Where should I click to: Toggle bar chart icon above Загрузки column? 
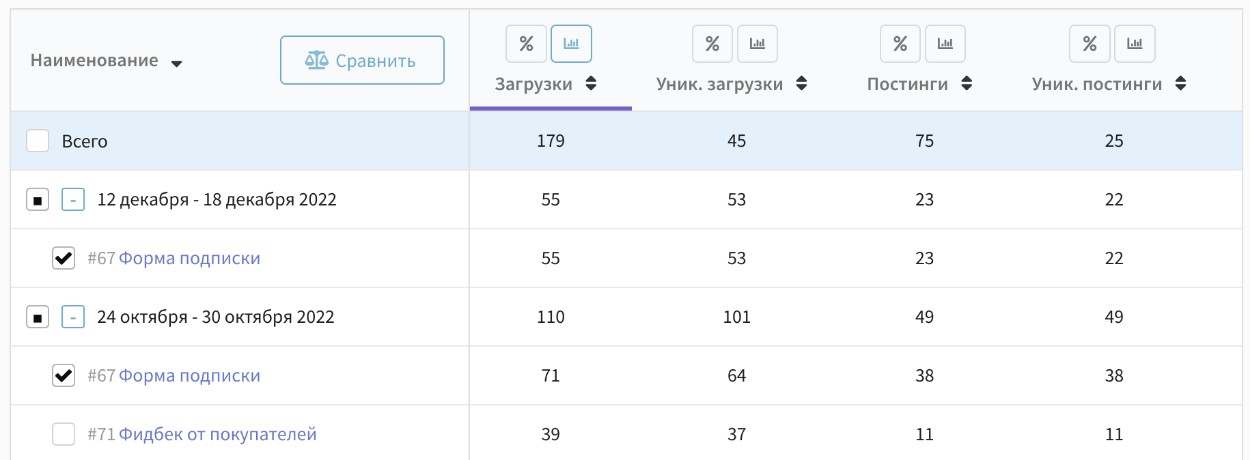click(572, 43)
